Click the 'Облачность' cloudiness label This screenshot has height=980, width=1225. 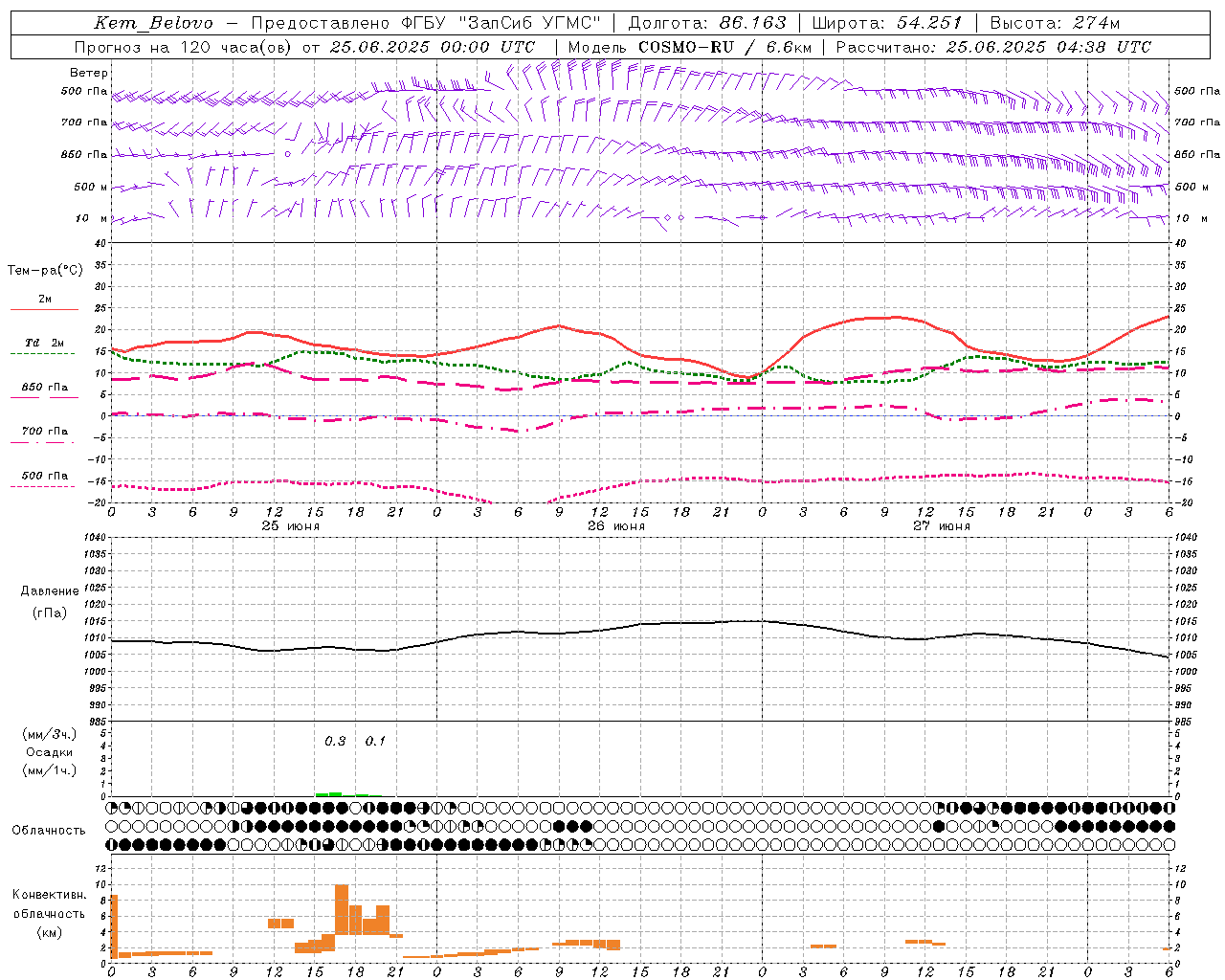point(49,830)
